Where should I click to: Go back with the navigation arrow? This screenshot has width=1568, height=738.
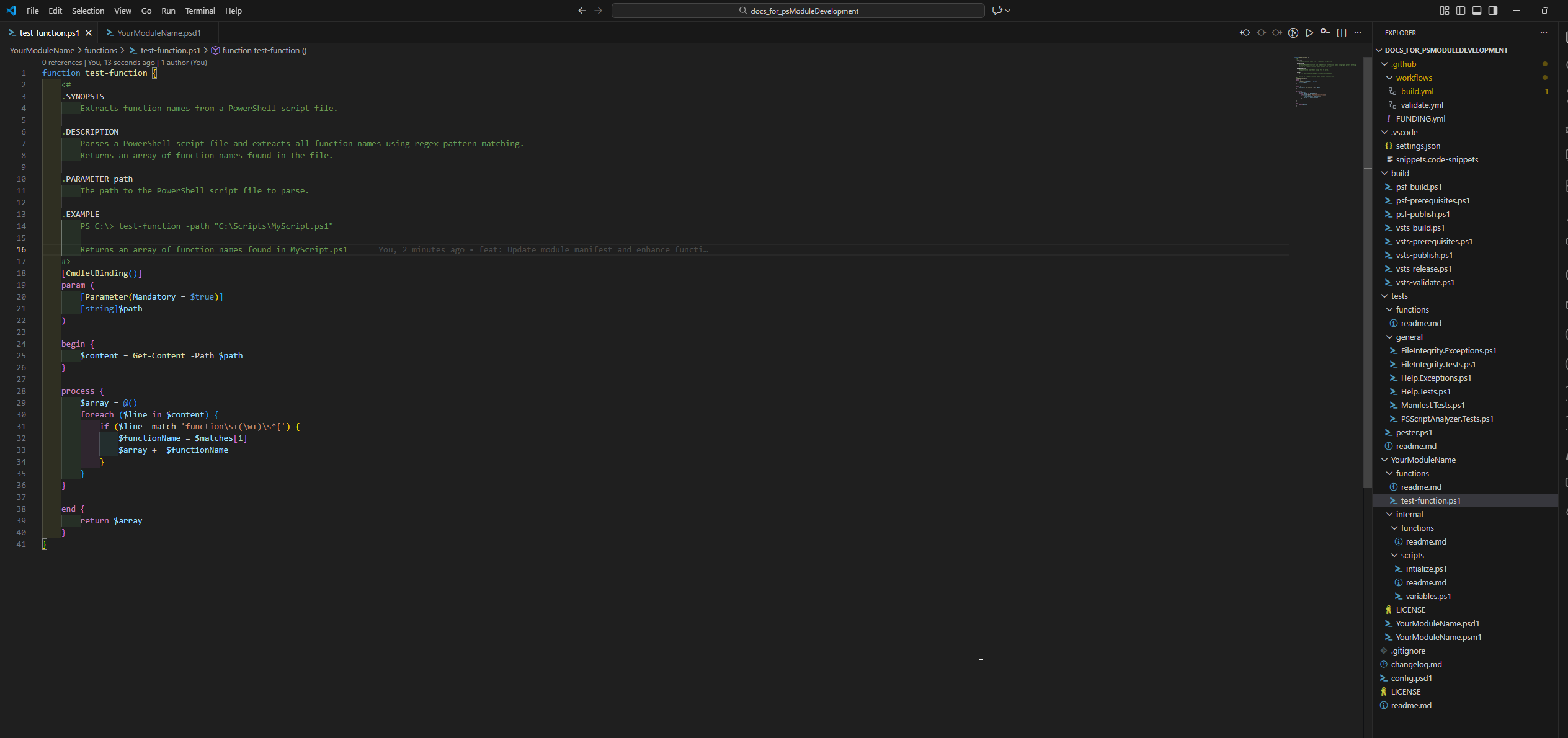click(x=582, y=11)
